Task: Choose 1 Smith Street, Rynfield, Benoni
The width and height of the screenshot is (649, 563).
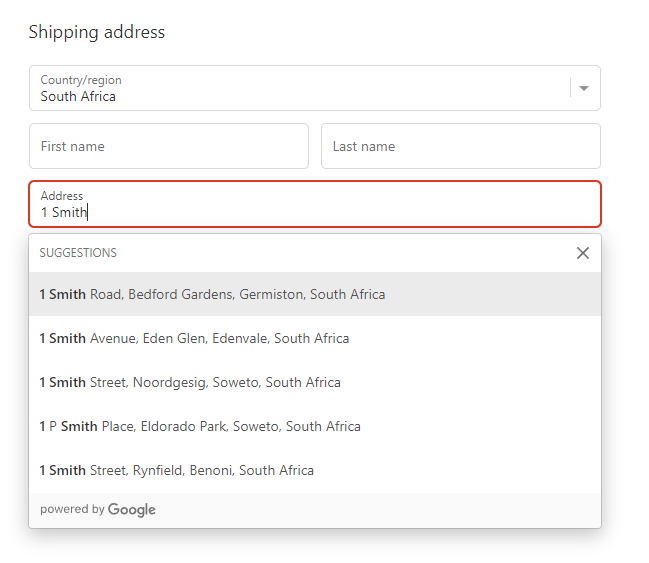Action: pos(176,470)
